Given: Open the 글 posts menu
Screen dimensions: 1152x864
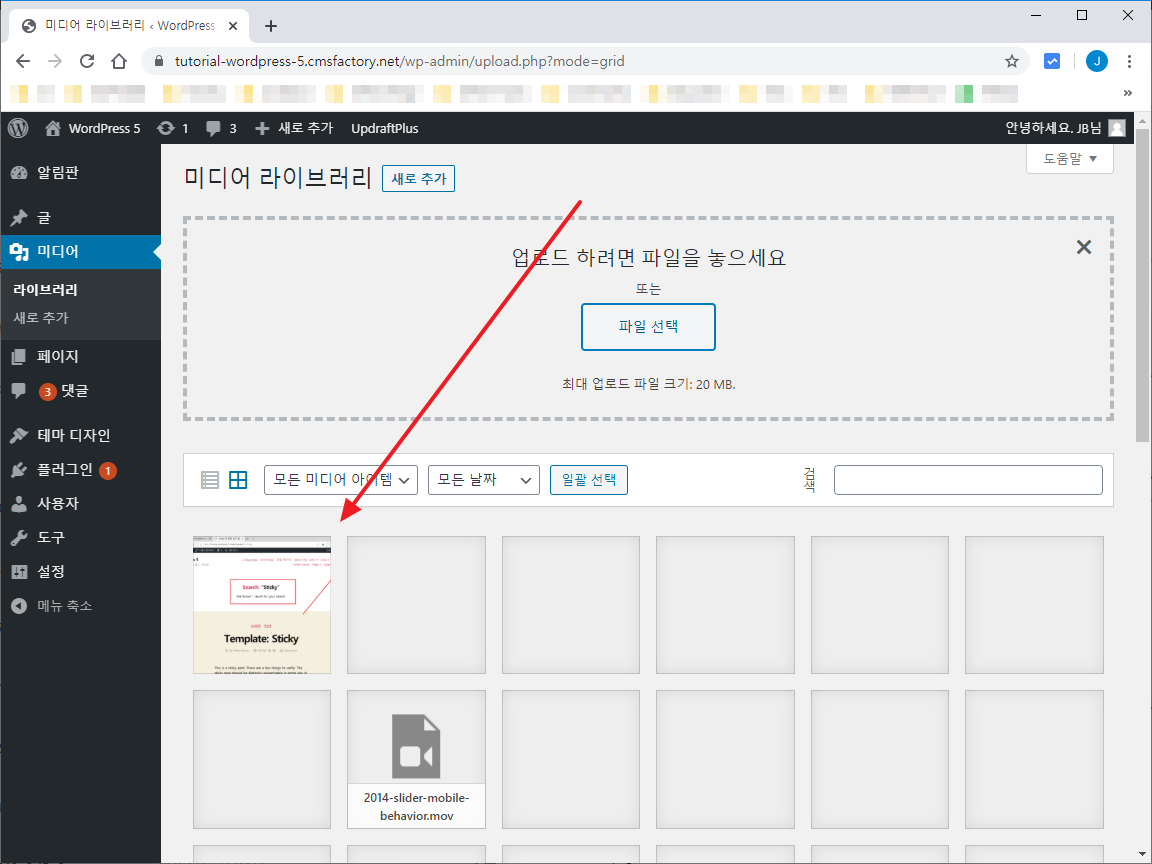Looking at the screenshot, I should [80, 217].
